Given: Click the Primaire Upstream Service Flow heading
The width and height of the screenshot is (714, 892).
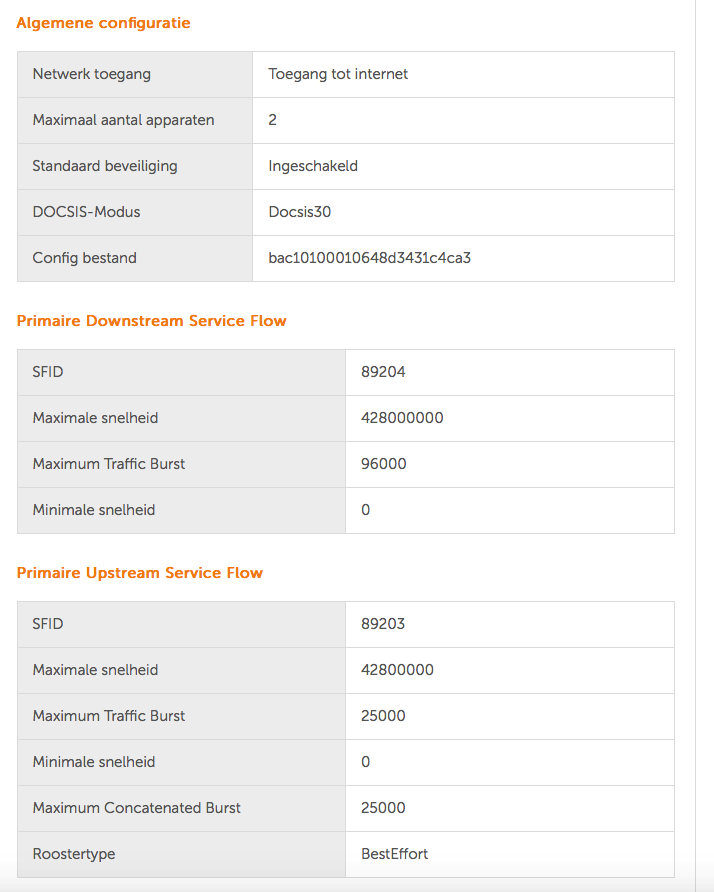Looking at the screenshot, I should [x=139, y=573].
